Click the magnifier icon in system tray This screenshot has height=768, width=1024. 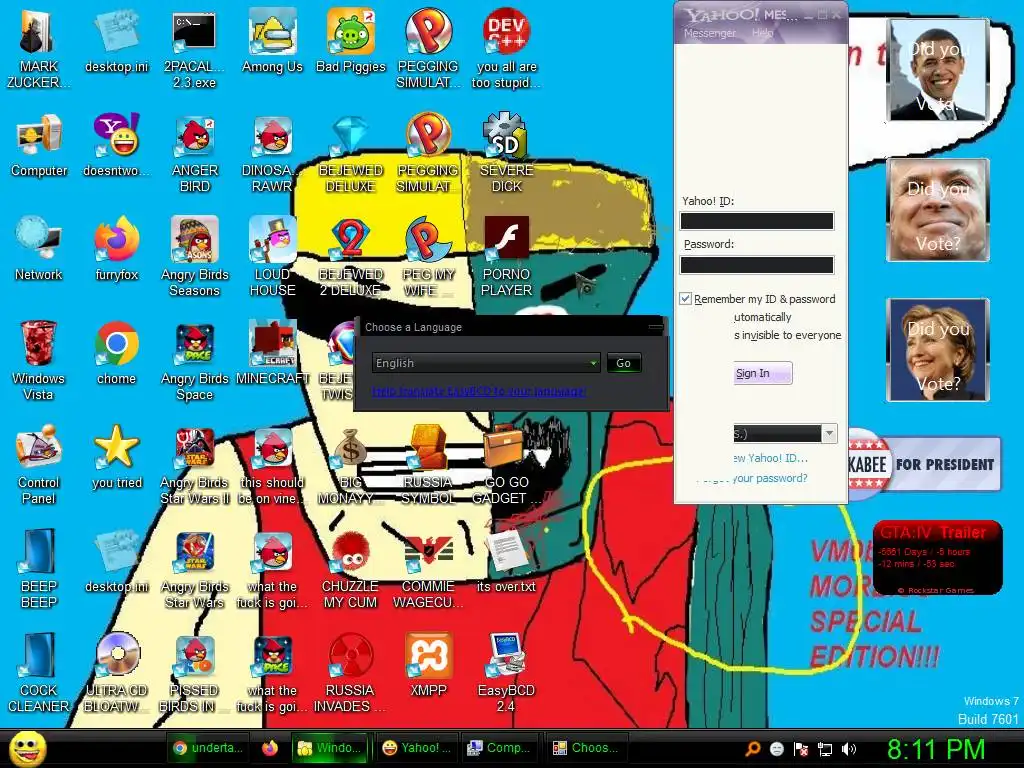[x=752, y=749]
